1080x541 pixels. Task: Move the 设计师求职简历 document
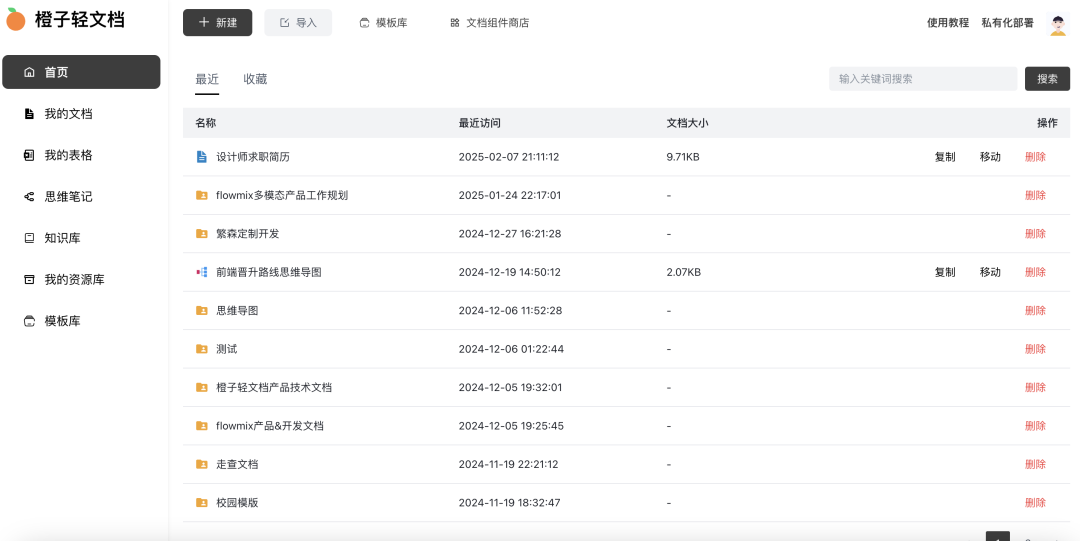tap(990, 157)
